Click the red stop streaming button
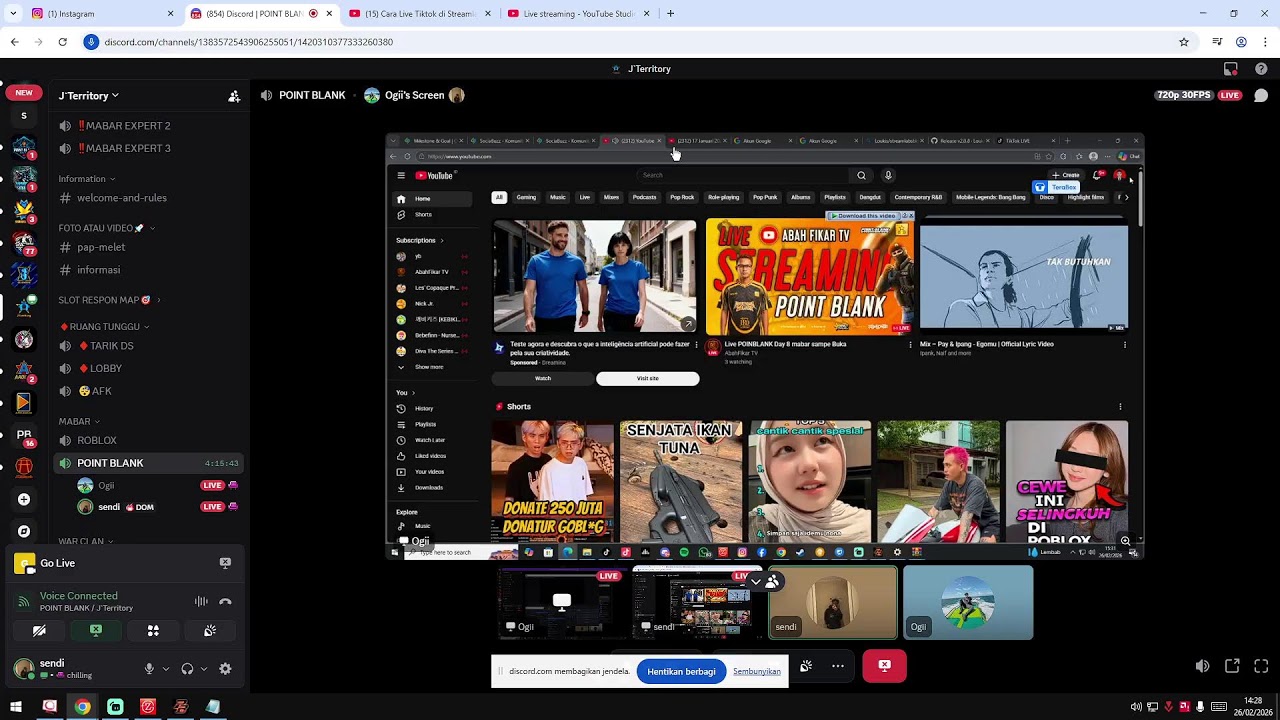The width and height of the screenshot is (1280, 720). click(884, 666)
